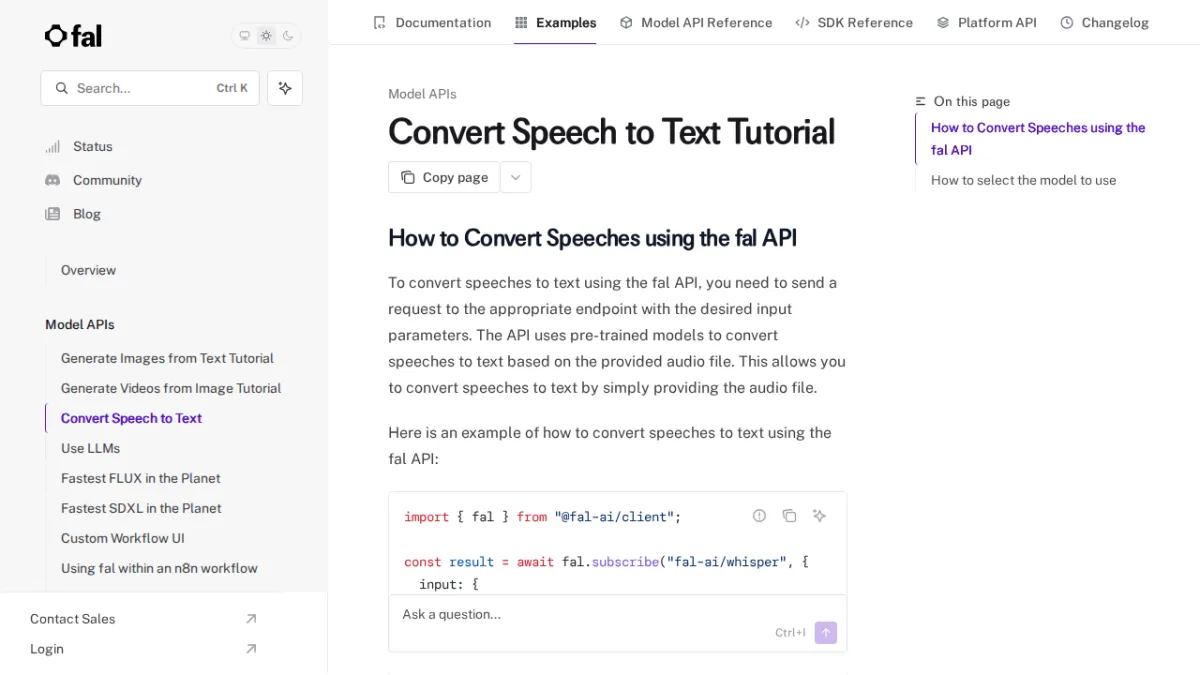Expand the Copy page dropdown chevron

(515, 177)
